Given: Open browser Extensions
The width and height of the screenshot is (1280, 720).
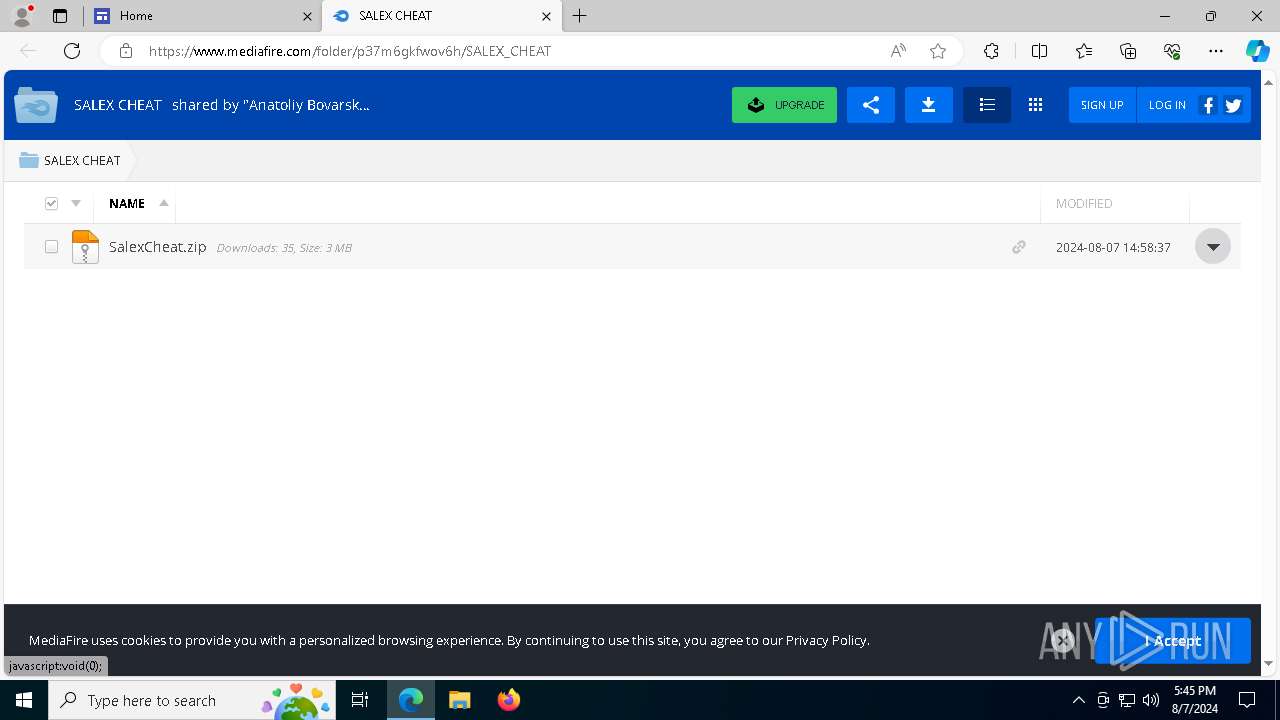Looking at the screenshot, I should [x=991, y=51].
